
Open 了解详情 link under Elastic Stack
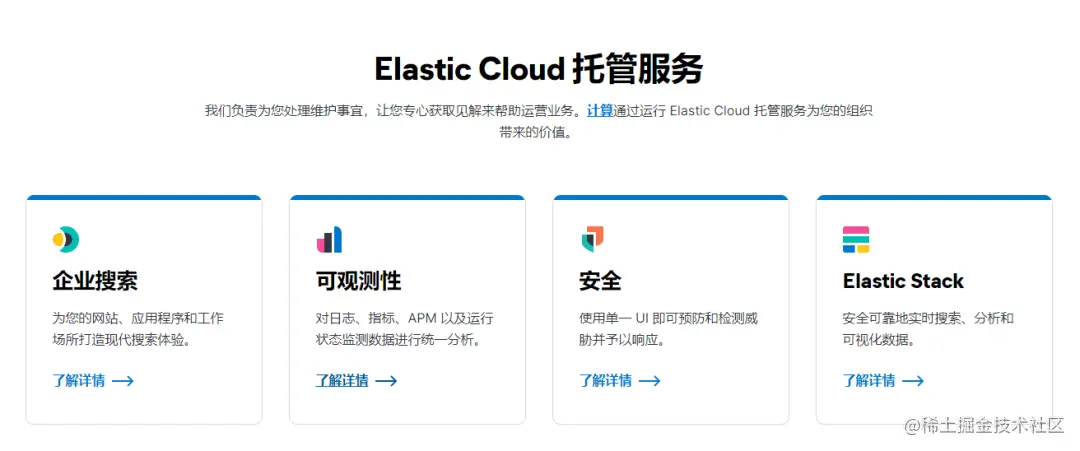pyautogui.click(x=869, y=380)
